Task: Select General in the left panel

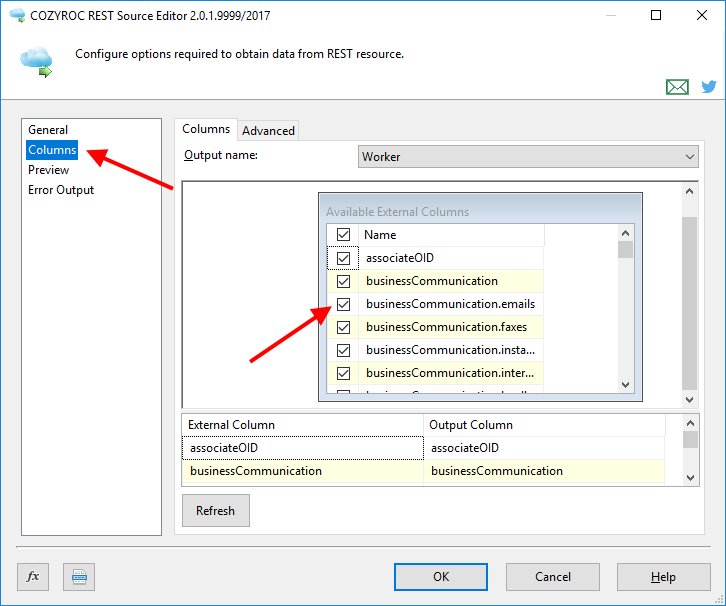Action: click(48, 130)
